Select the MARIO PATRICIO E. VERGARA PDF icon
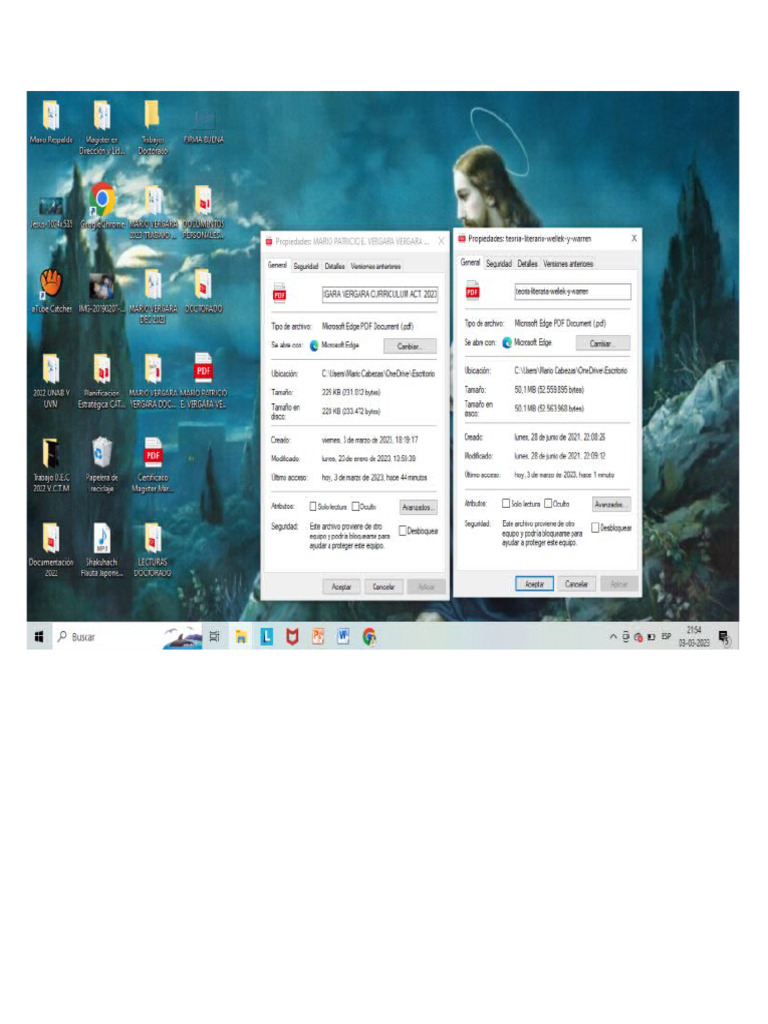Image resolution: width=768 pixels, height=1024 pixels. [x=203, y=381]
